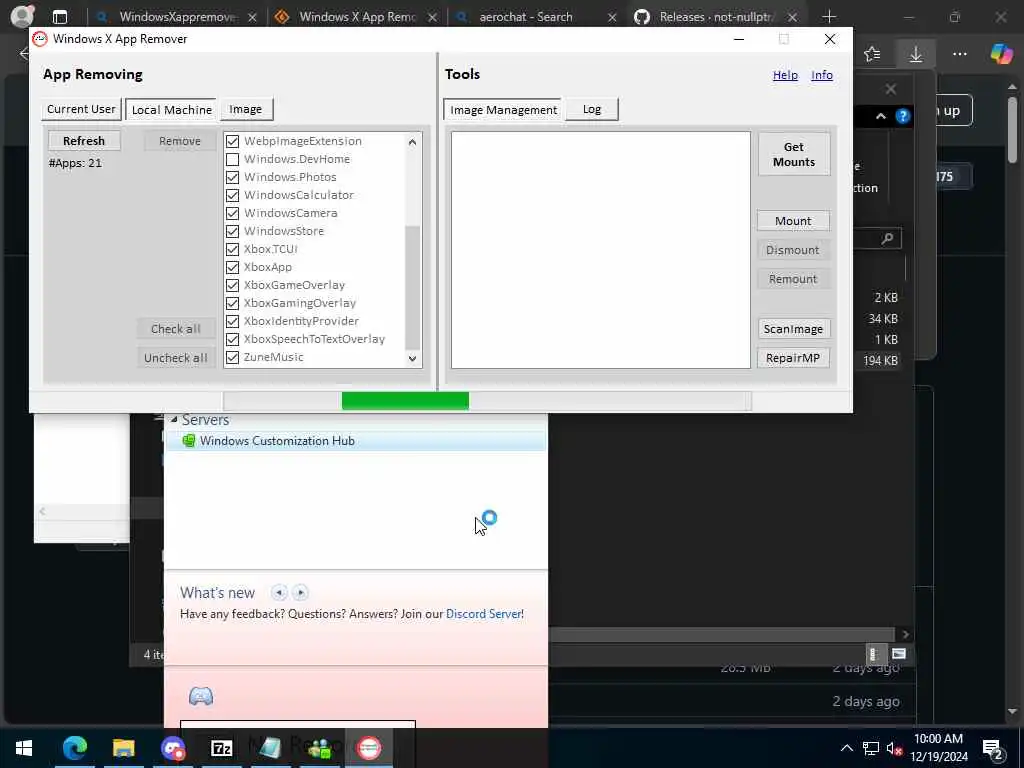Screen dimensions: 1024x768
Task: Uncheck the ZuneMusic checkbox
Action: (x=232, y=357)
